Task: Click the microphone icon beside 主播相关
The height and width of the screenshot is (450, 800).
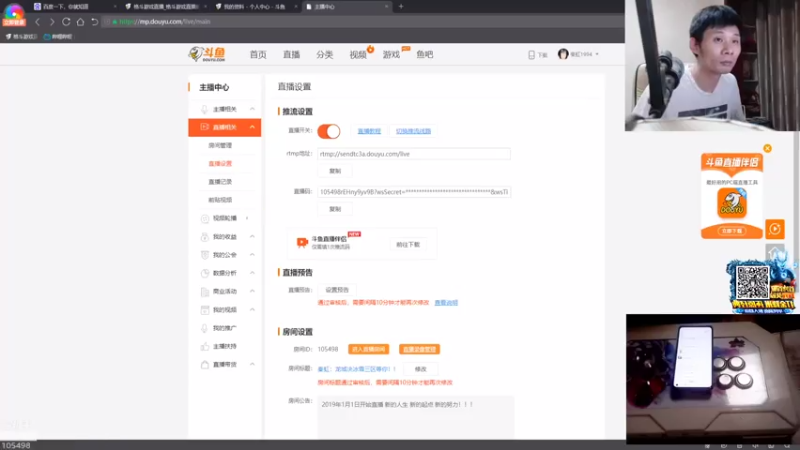Action: tap(204, 109)
